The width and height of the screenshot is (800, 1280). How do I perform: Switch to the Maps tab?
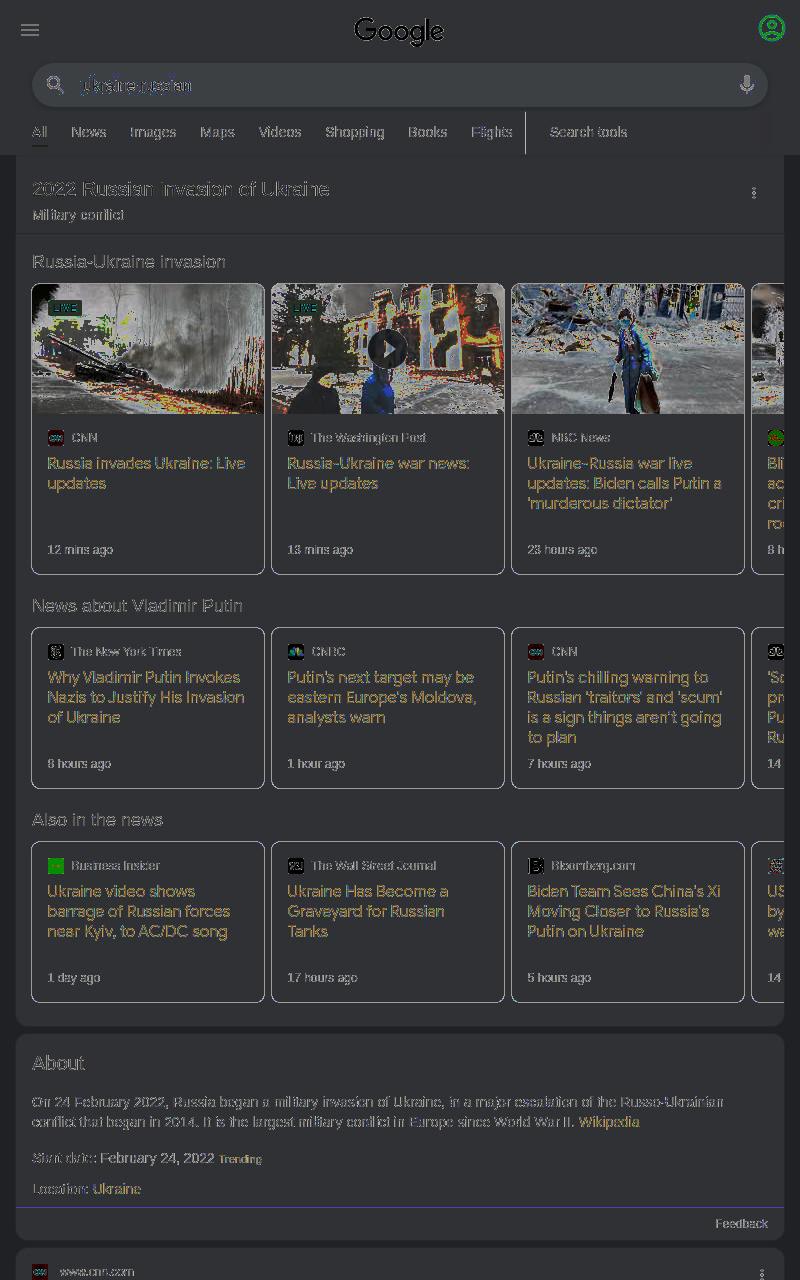click(217, 132)
